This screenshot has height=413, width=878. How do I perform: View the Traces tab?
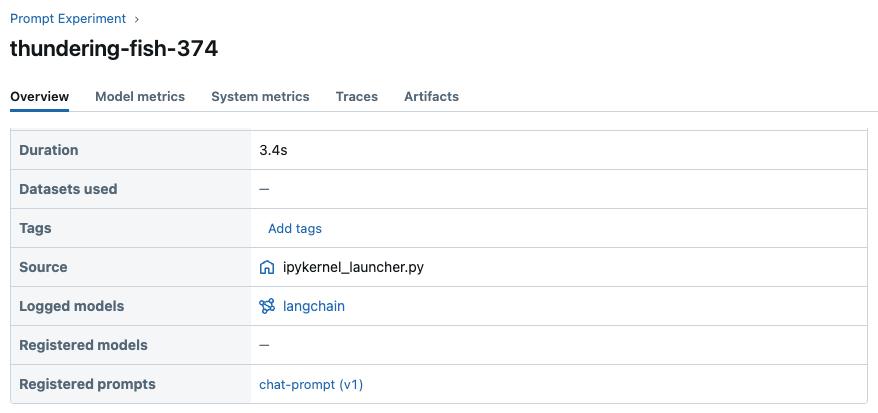(357, 97)
